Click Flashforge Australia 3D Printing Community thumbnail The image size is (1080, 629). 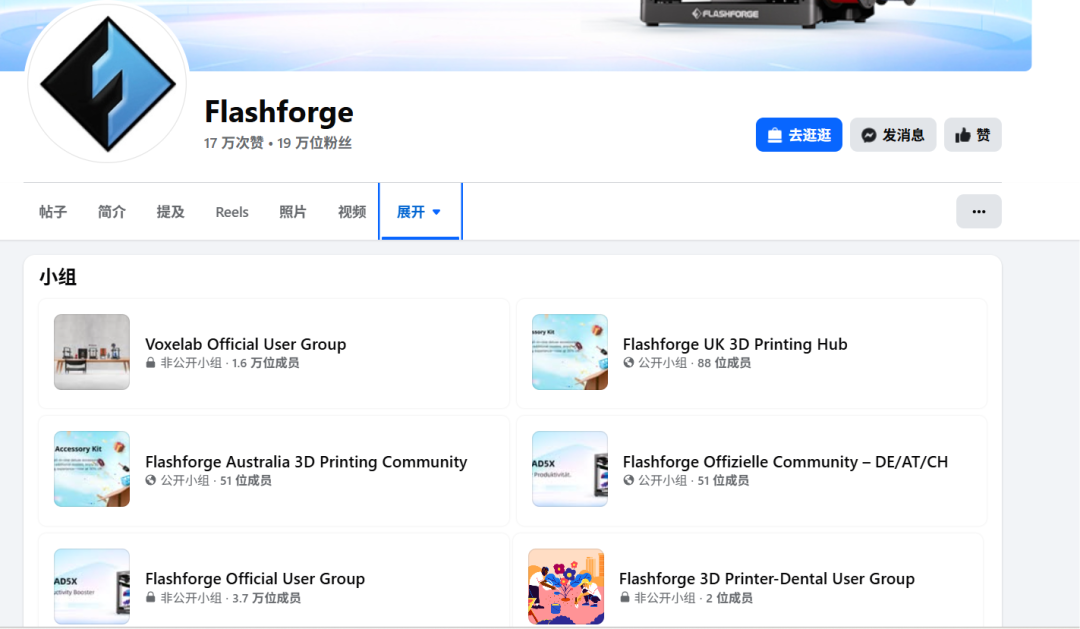pos(92,469)
